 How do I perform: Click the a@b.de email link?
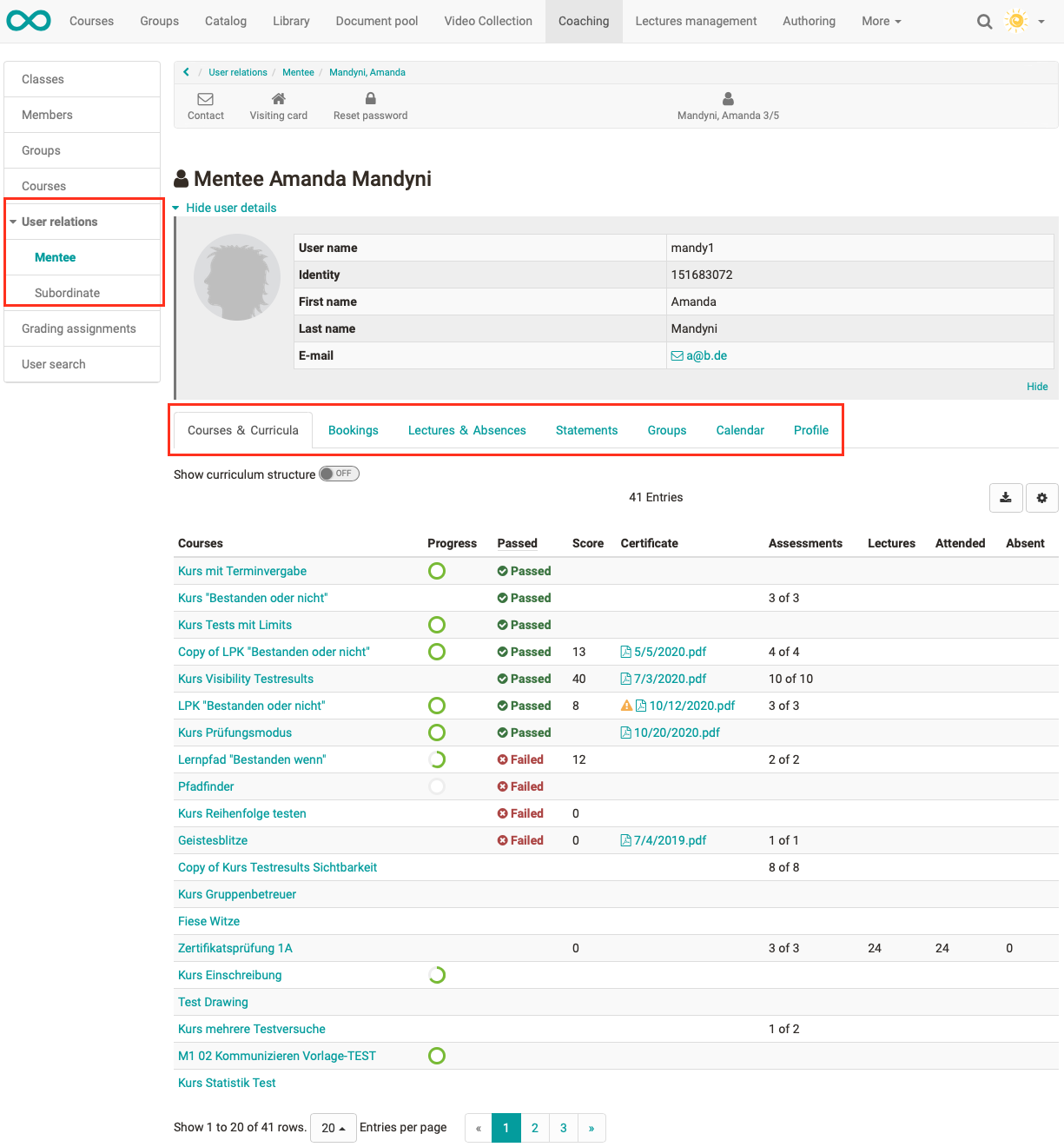pos(705,355)
